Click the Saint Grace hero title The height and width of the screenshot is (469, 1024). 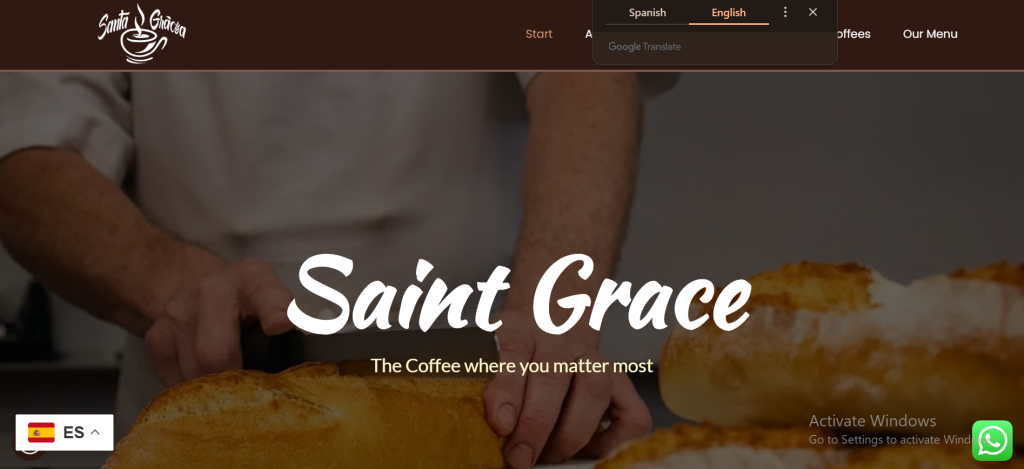coord(519,293)
